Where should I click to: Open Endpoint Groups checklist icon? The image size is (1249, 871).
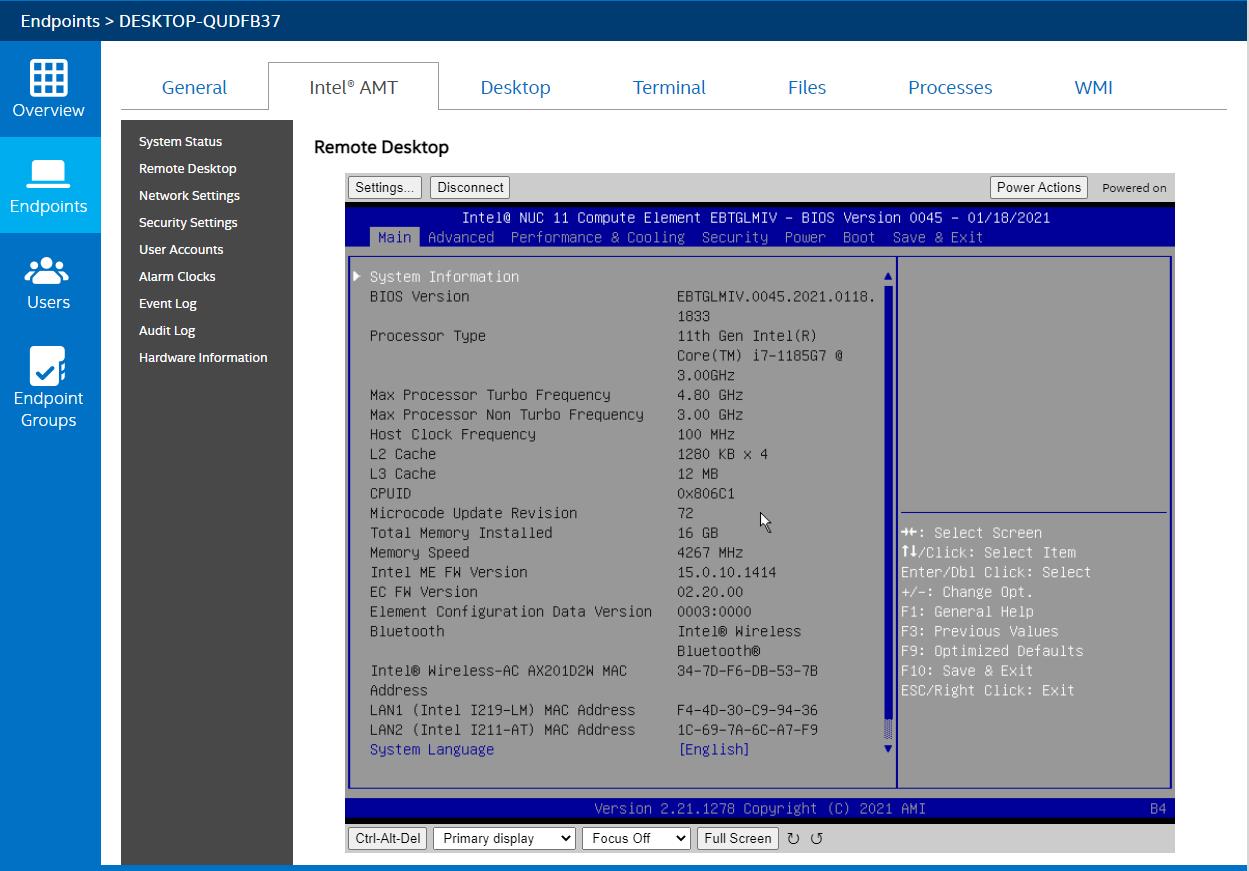48,366
